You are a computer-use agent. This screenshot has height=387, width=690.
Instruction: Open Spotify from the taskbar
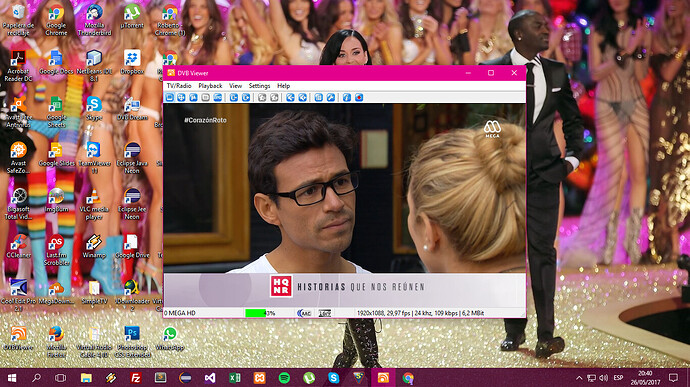click(284, 378)
